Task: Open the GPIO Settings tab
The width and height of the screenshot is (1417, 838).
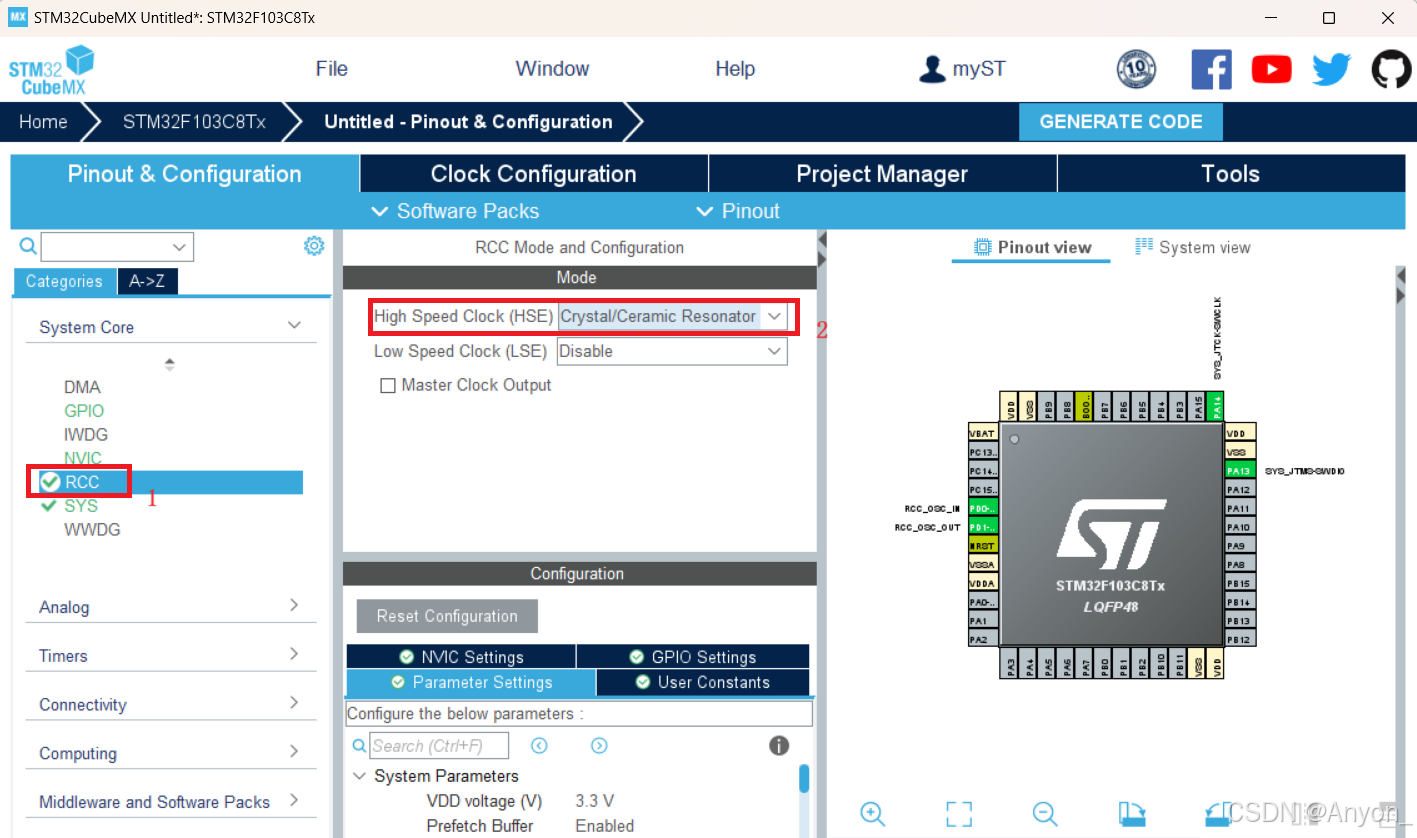Action: (x=693, y=657)
